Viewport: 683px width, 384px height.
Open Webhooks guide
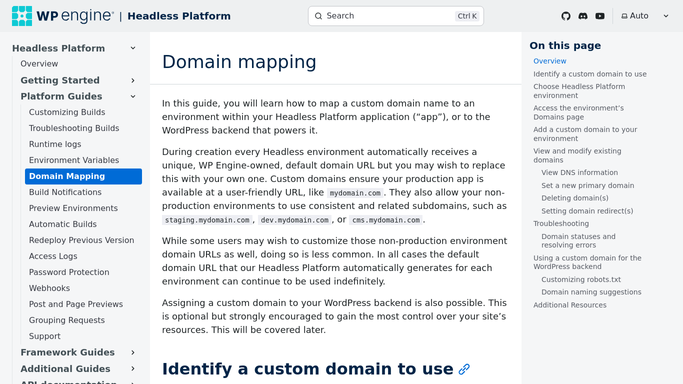pyautogui.click(x=49, y=288)
